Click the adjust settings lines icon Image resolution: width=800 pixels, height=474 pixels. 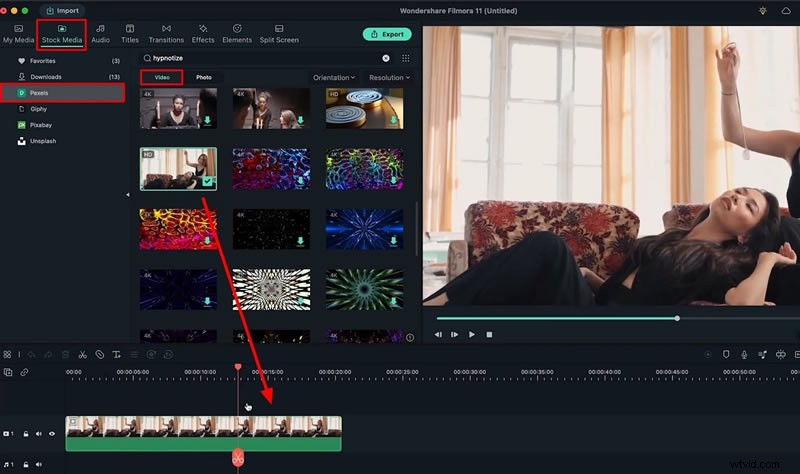click(x=134, y=355)
